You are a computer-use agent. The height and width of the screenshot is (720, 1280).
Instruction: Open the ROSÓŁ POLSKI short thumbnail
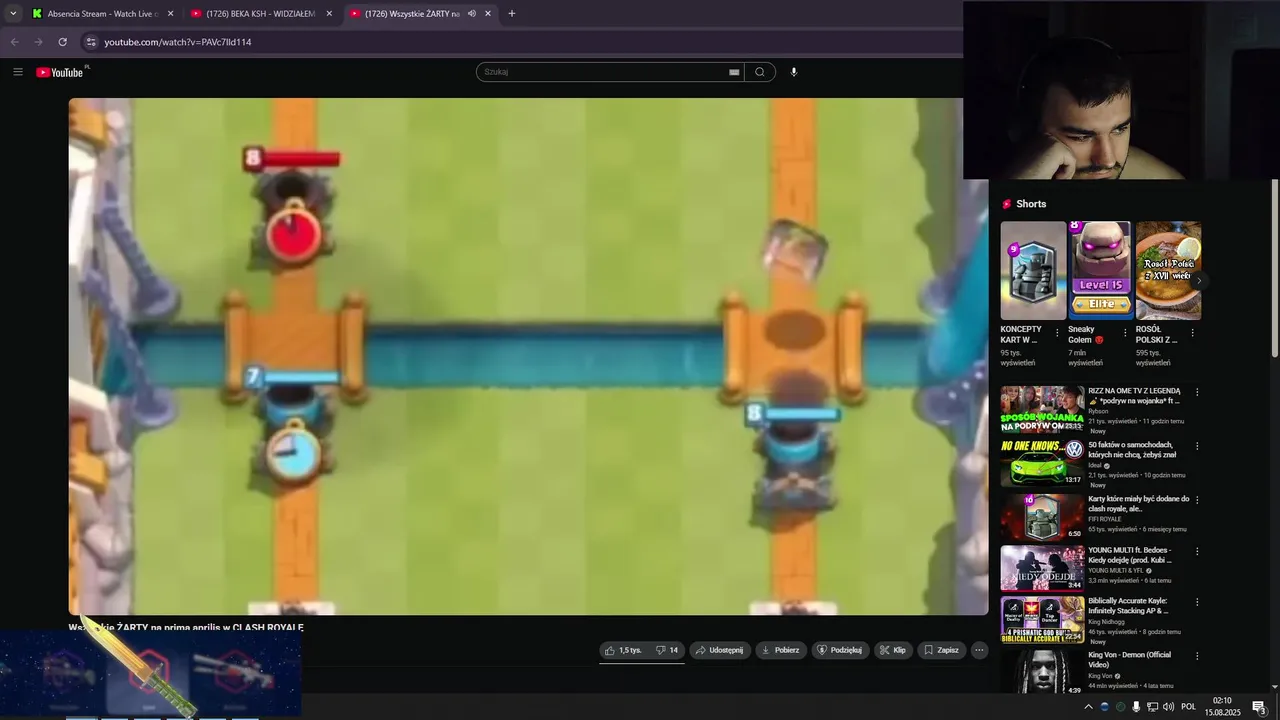(1168, 270)
